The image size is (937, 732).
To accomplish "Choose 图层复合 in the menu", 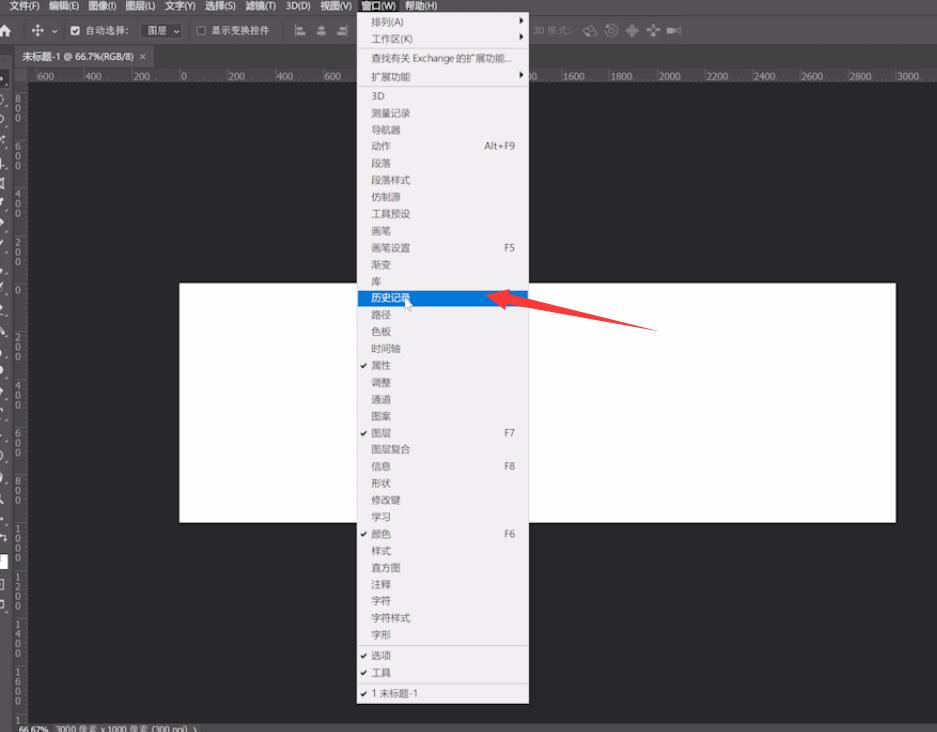I will [x=442, y=449].
